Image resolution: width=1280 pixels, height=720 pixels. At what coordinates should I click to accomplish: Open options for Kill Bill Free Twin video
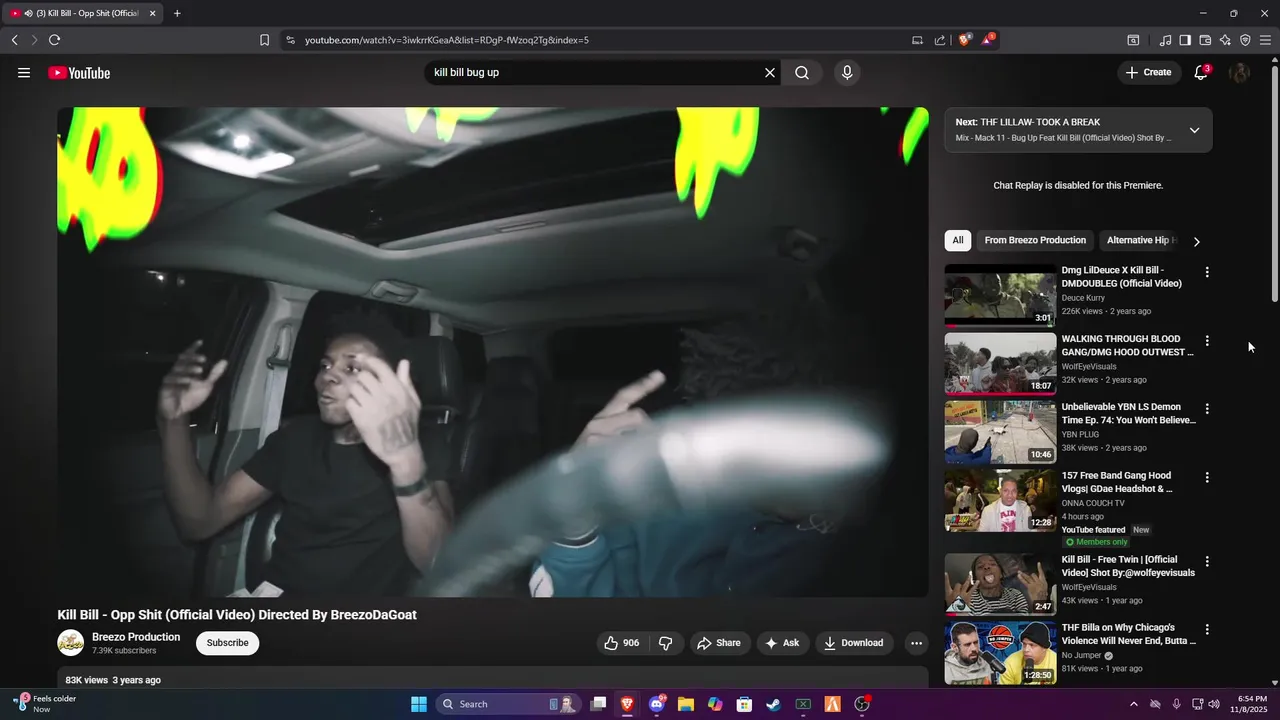1207,561
